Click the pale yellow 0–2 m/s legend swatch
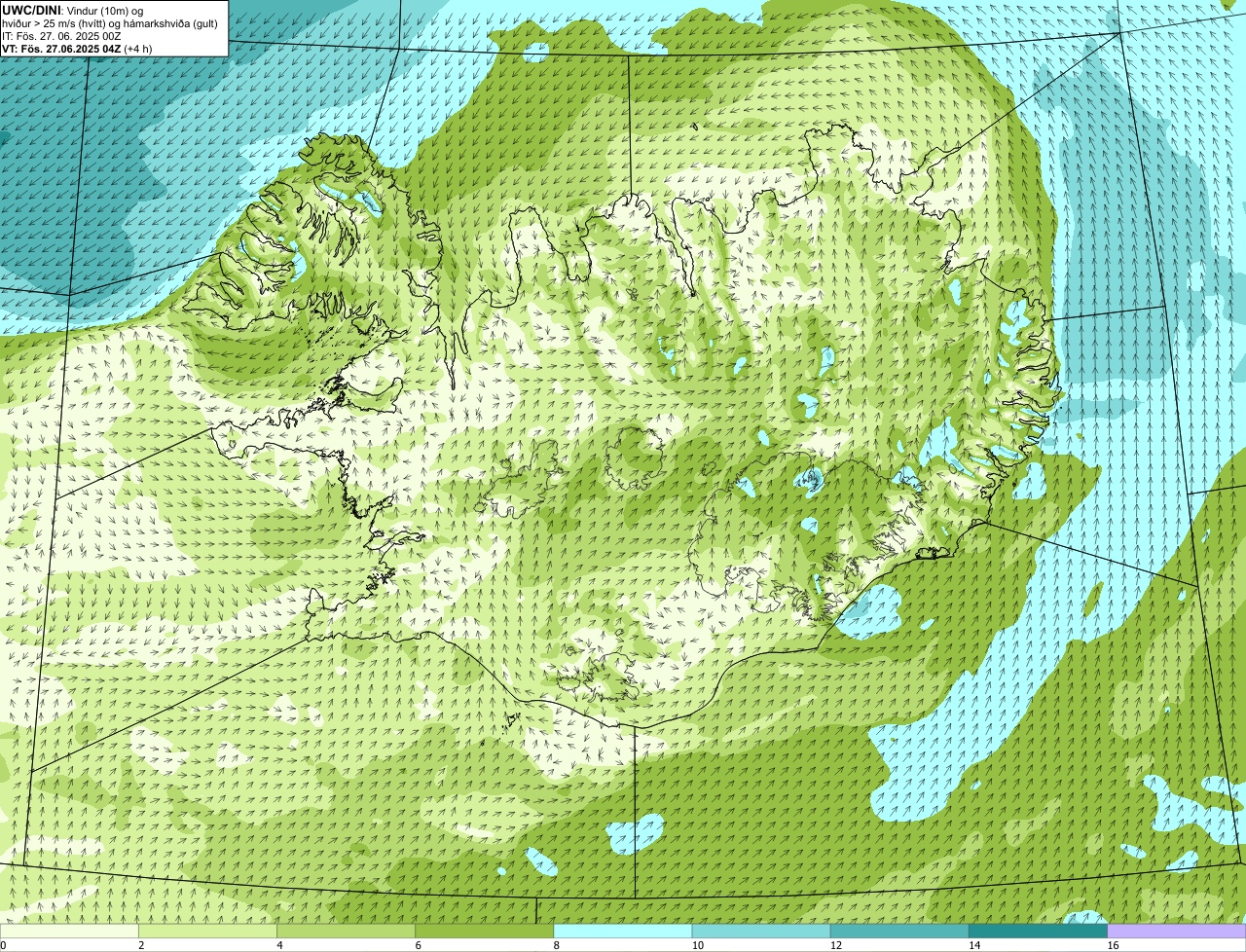The height and width of the screenshot is (952, 1246). click(69, 932)
